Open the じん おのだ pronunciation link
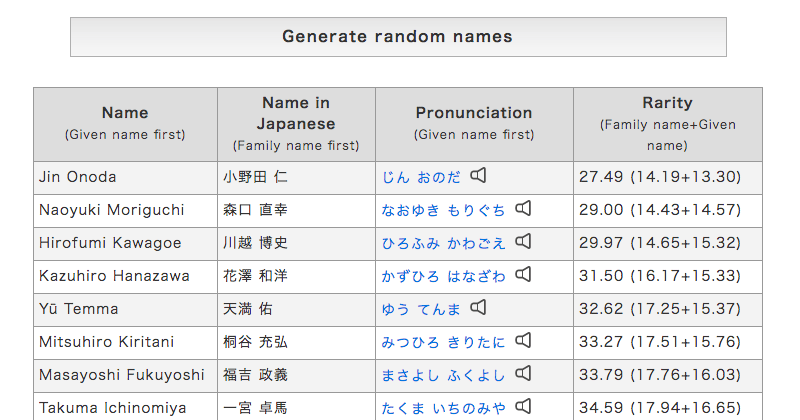Viewport: 800px width, 420px height. (x=421, y=177)
